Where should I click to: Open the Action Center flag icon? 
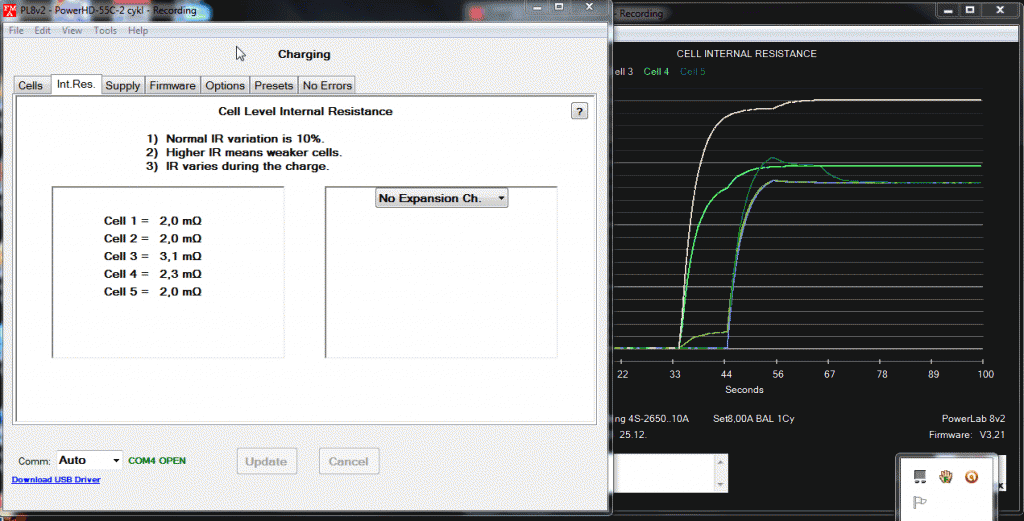pyautogui.click(x=920, y=502)
